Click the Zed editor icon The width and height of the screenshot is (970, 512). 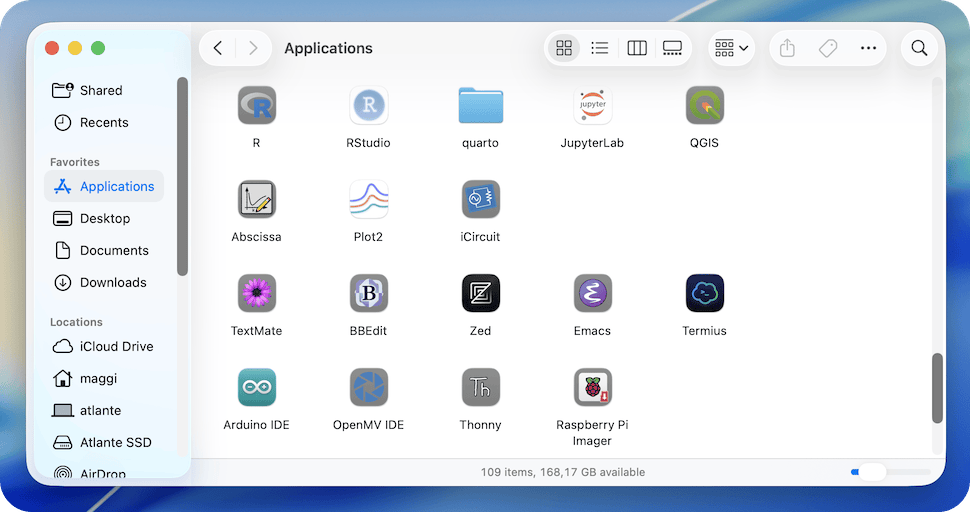(481, 293)
